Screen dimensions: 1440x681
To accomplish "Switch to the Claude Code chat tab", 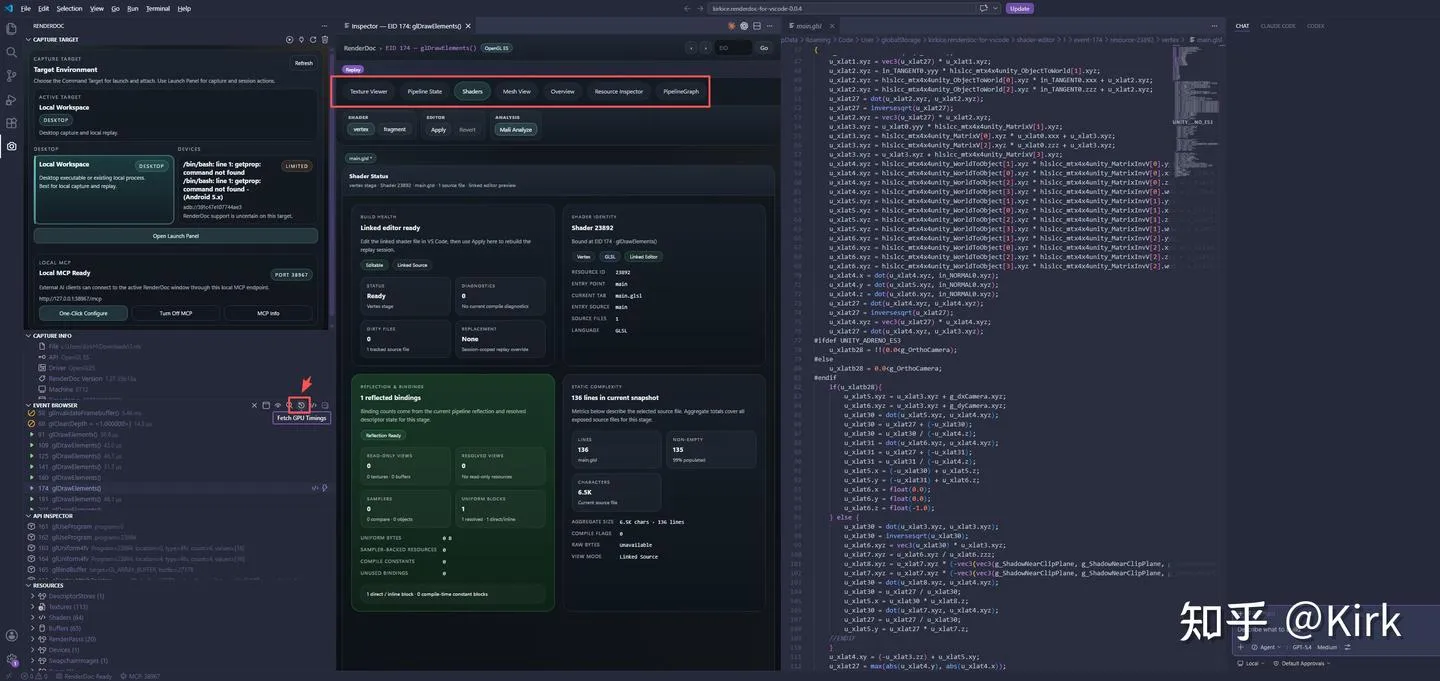I will point(1278,26).
